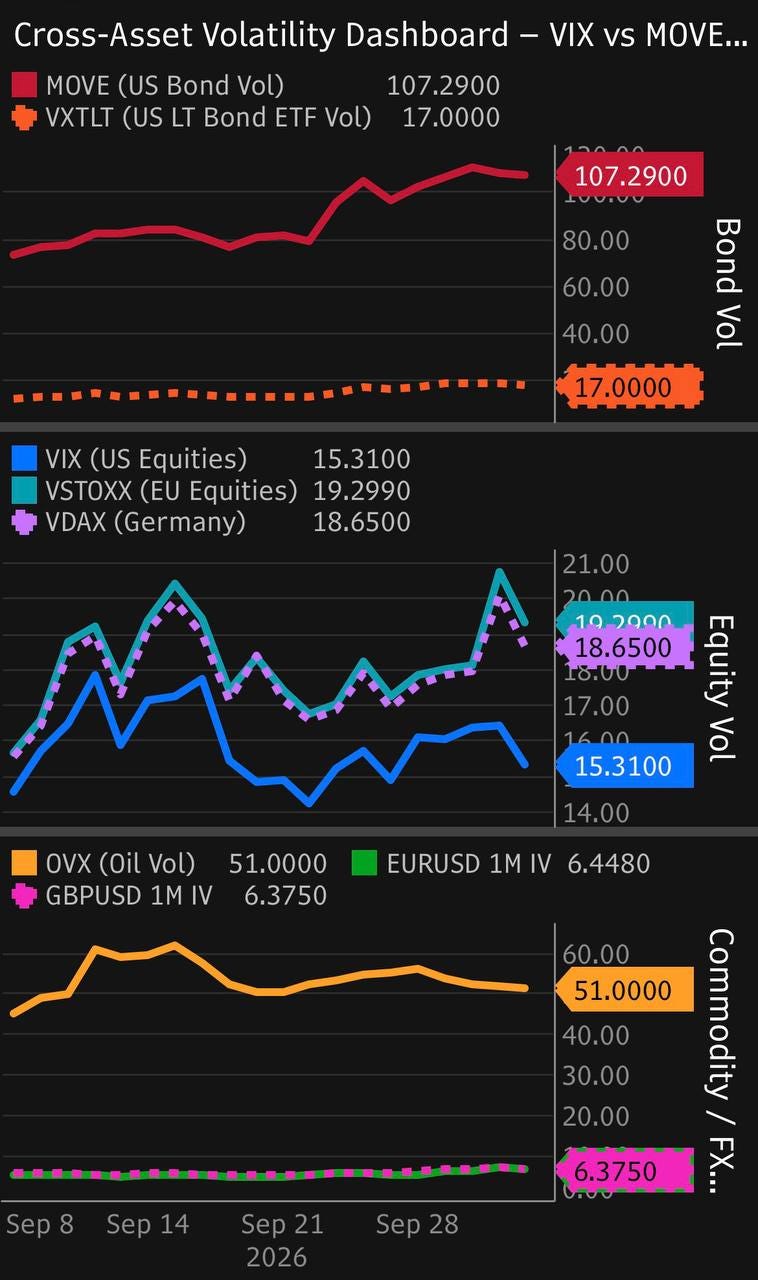Select the VIX (US Equities) legend label
The height and width of the screenshot is (1280, 758).
(x=146, y=460)
